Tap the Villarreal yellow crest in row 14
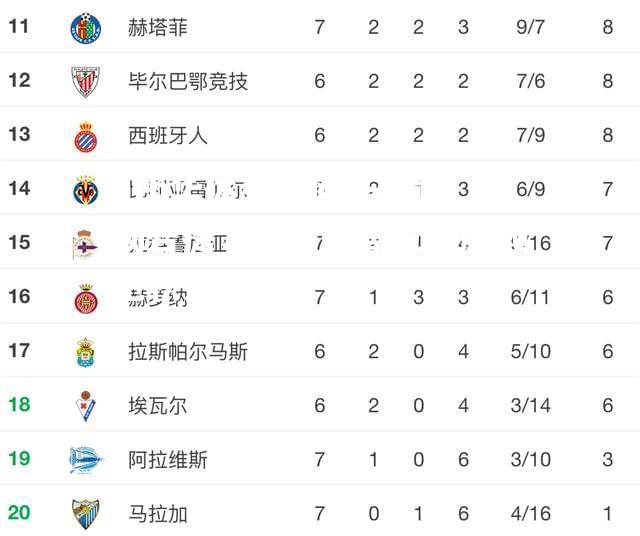The height and width of the screenshot is (536, 640). 86,190
